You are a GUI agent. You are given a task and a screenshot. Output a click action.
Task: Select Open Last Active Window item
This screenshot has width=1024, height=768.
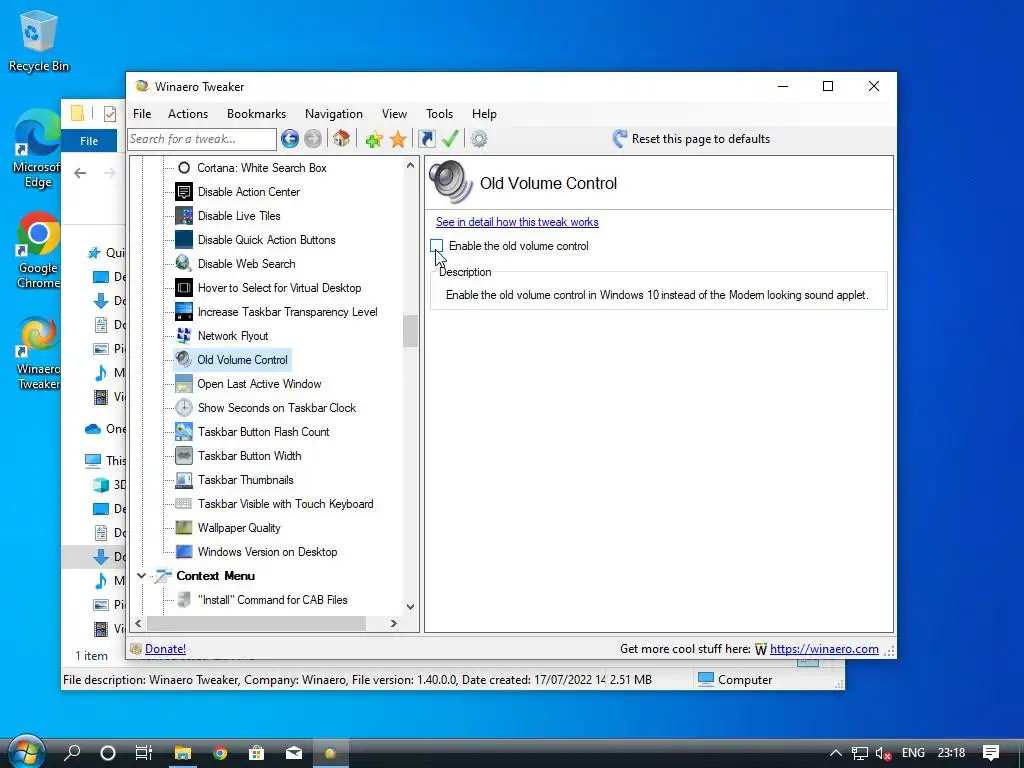pos(259,384)
